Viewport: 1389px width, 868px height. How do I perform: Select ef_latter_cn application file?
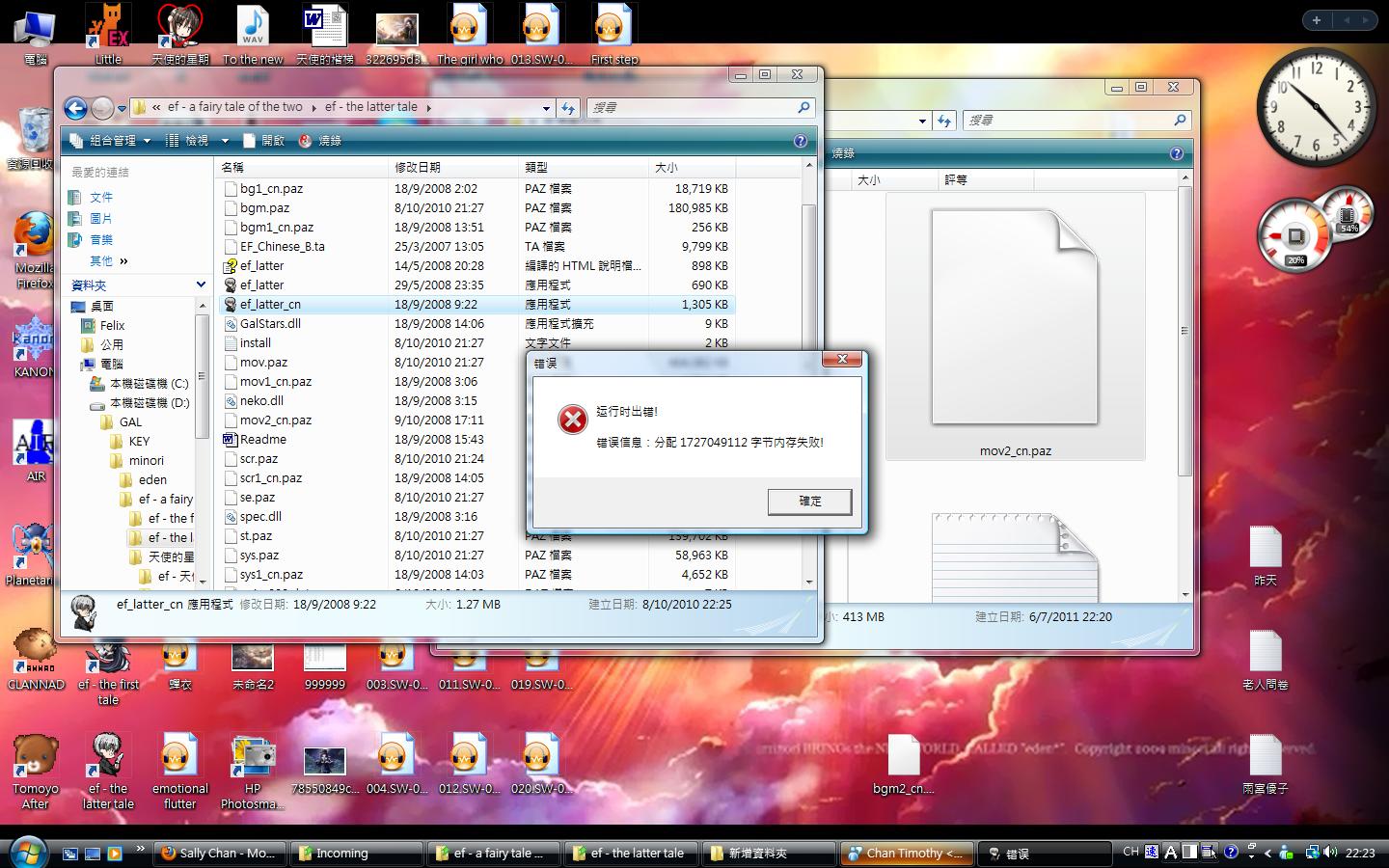[270, 305]
